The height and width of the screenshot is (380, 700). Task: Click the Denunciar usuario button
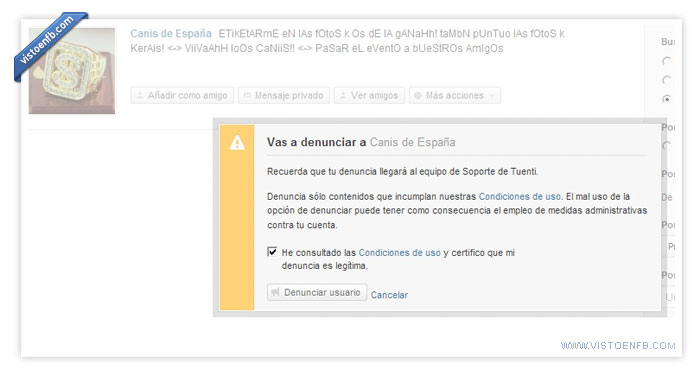317,292
